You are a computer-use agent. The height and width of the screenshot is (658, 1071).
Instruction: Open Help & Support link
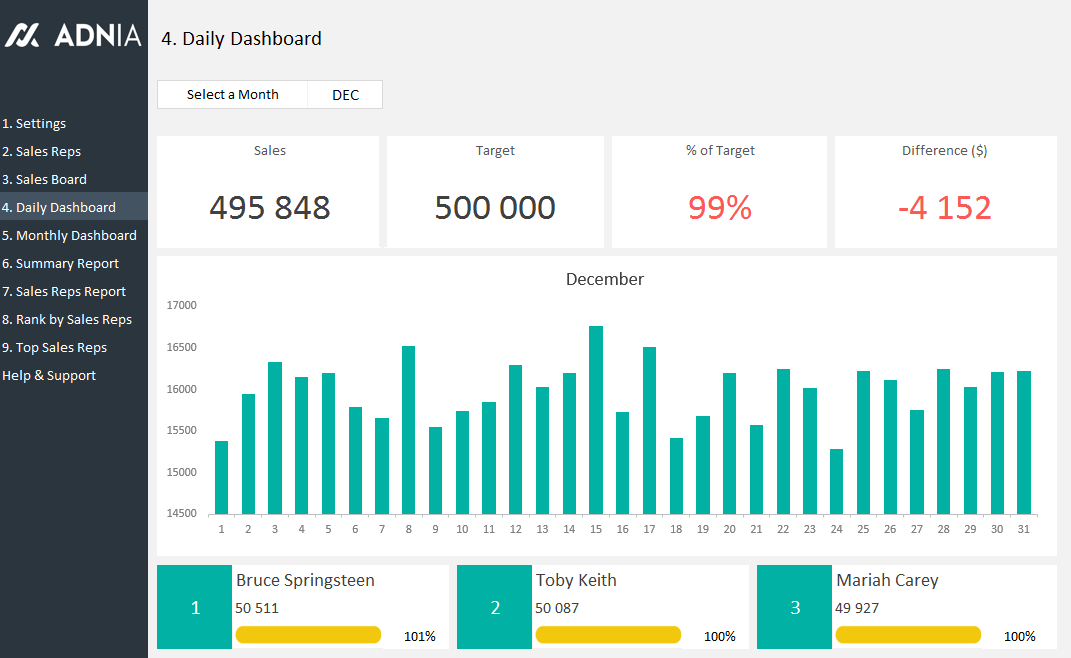49,376
